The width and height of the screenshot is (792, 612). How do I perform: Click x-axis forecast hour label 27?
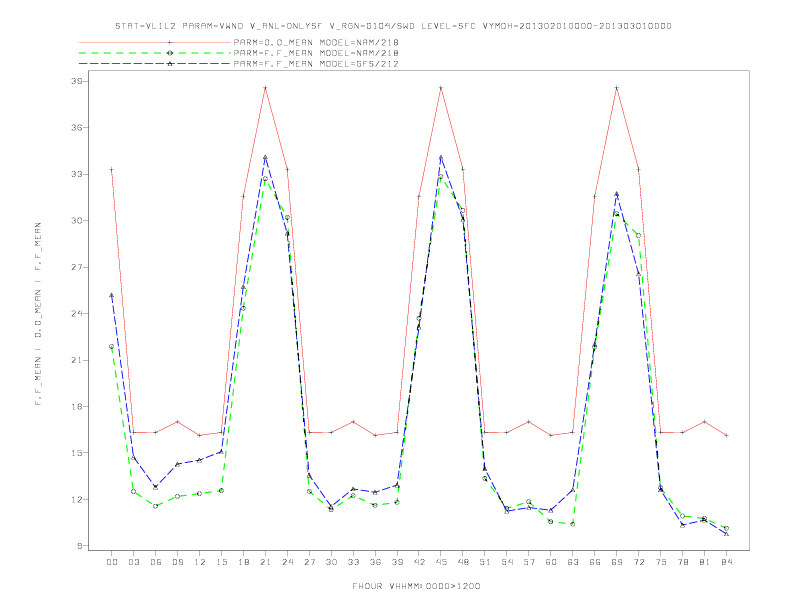click(309, 562)
